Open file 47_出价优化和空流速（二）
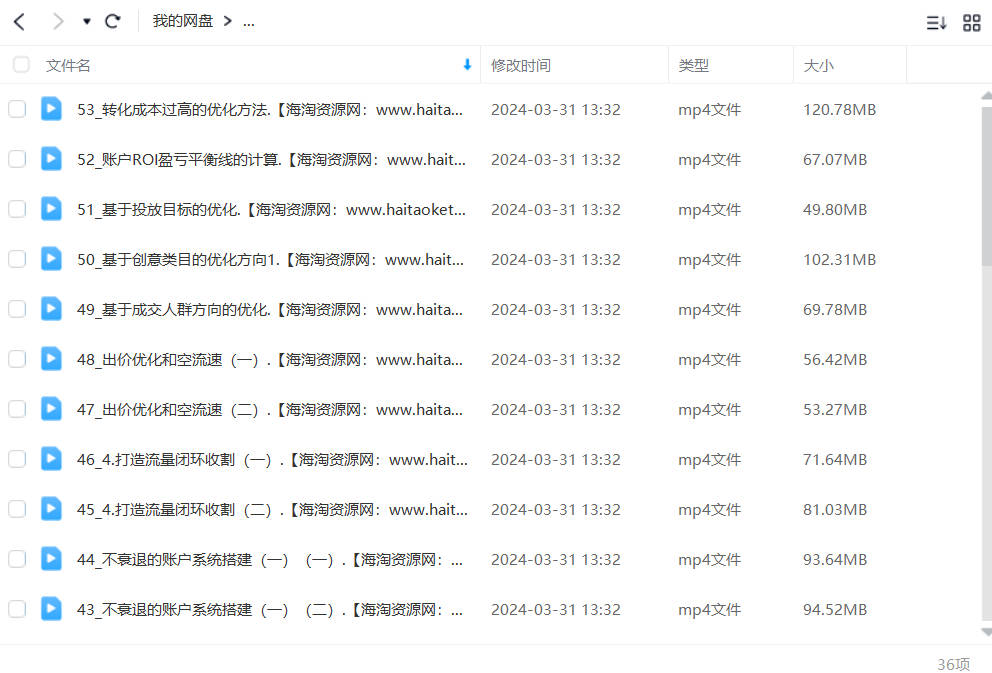 270,409
